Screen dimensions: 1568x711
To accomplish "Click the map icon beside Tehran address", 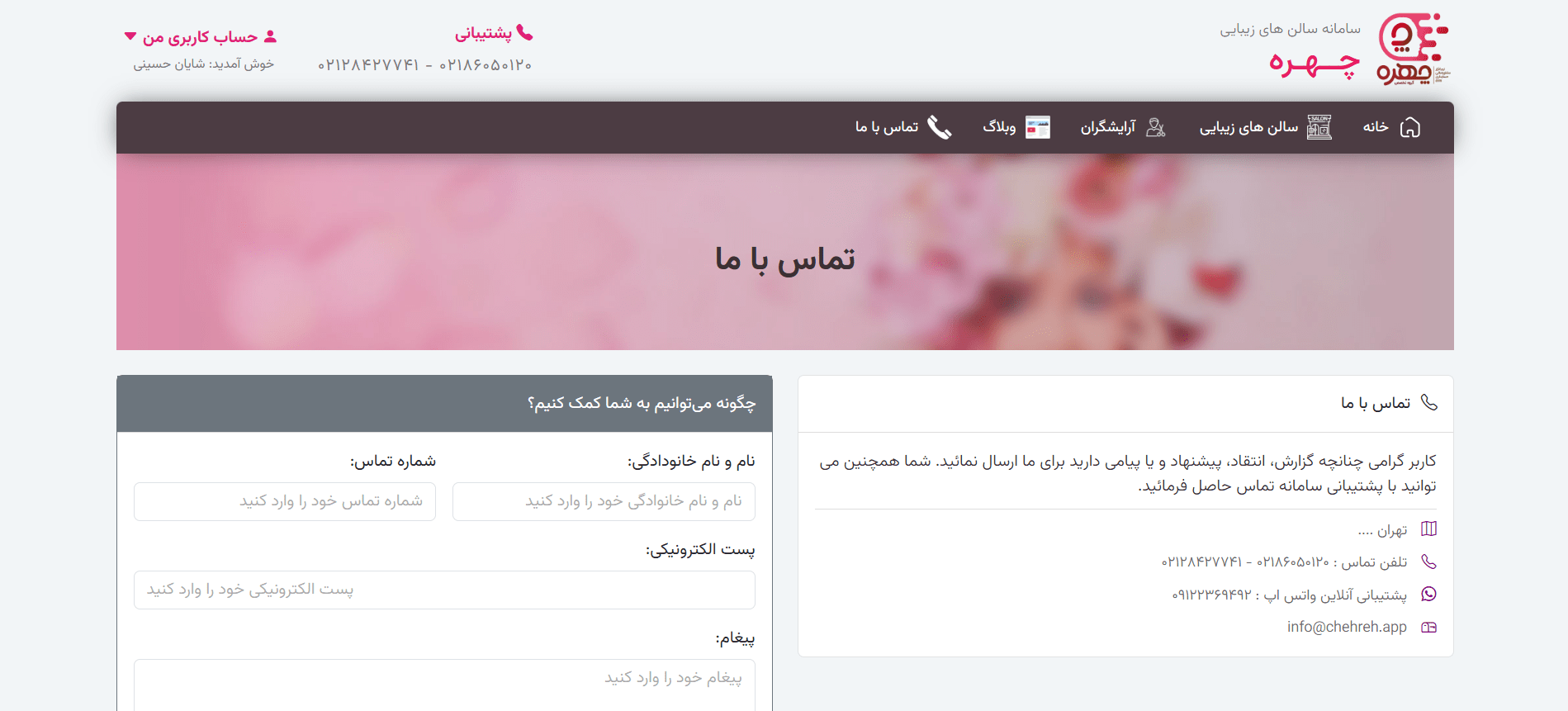I will [x=1428, y=529].
